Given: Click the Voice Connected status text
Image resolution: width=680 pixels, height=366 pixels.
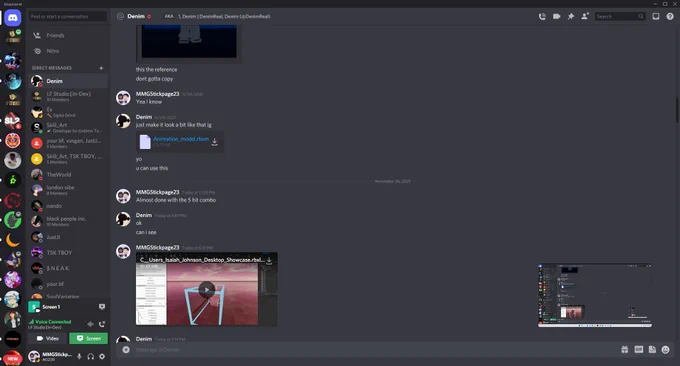Looking at the screenshot, I should coord(53,322).
